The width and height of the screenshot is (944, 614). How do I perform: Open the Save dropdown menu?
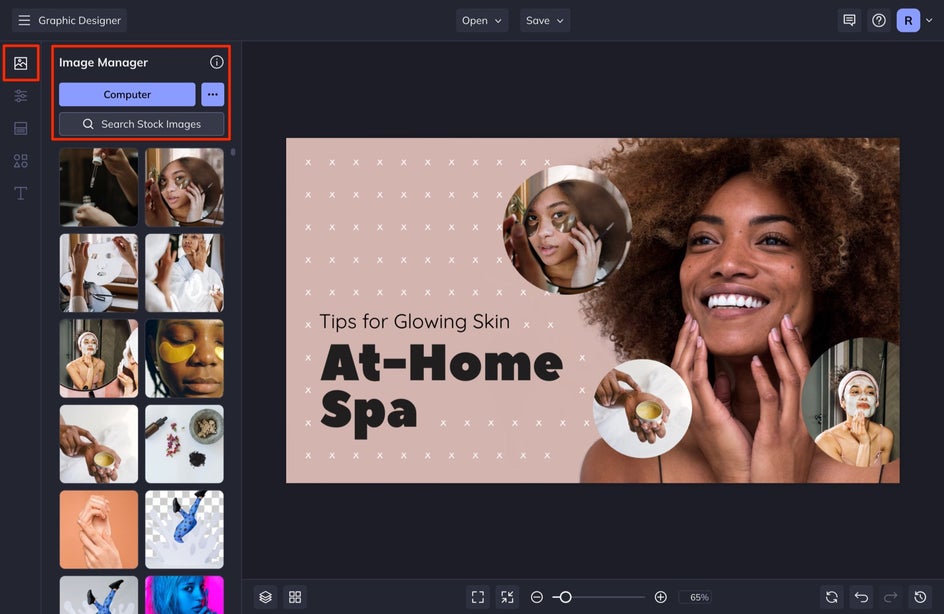545,20
